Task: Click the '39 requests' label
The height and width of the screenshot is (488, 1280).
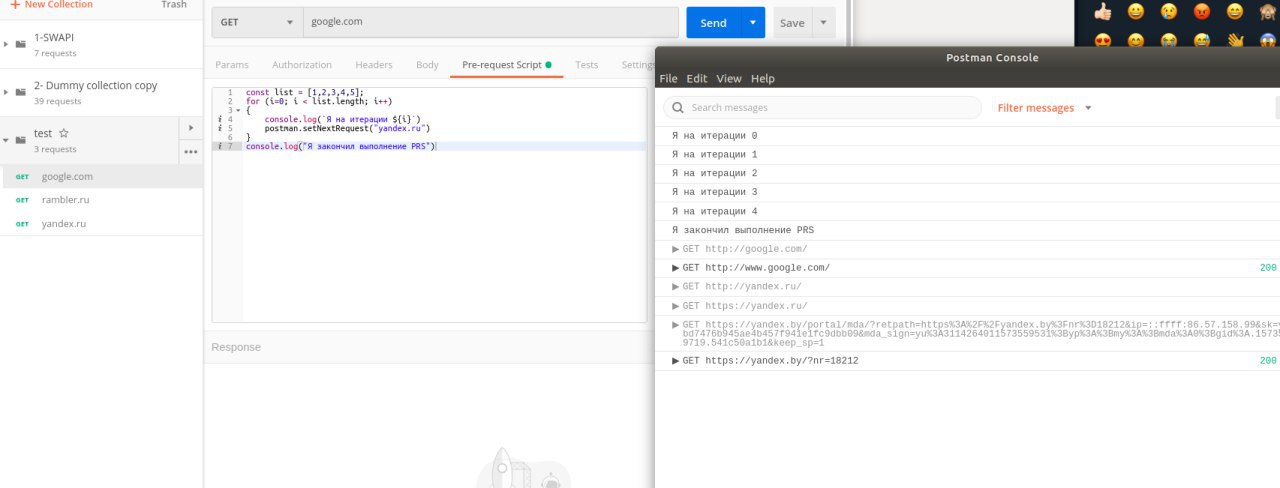Action: coord(58,101)
